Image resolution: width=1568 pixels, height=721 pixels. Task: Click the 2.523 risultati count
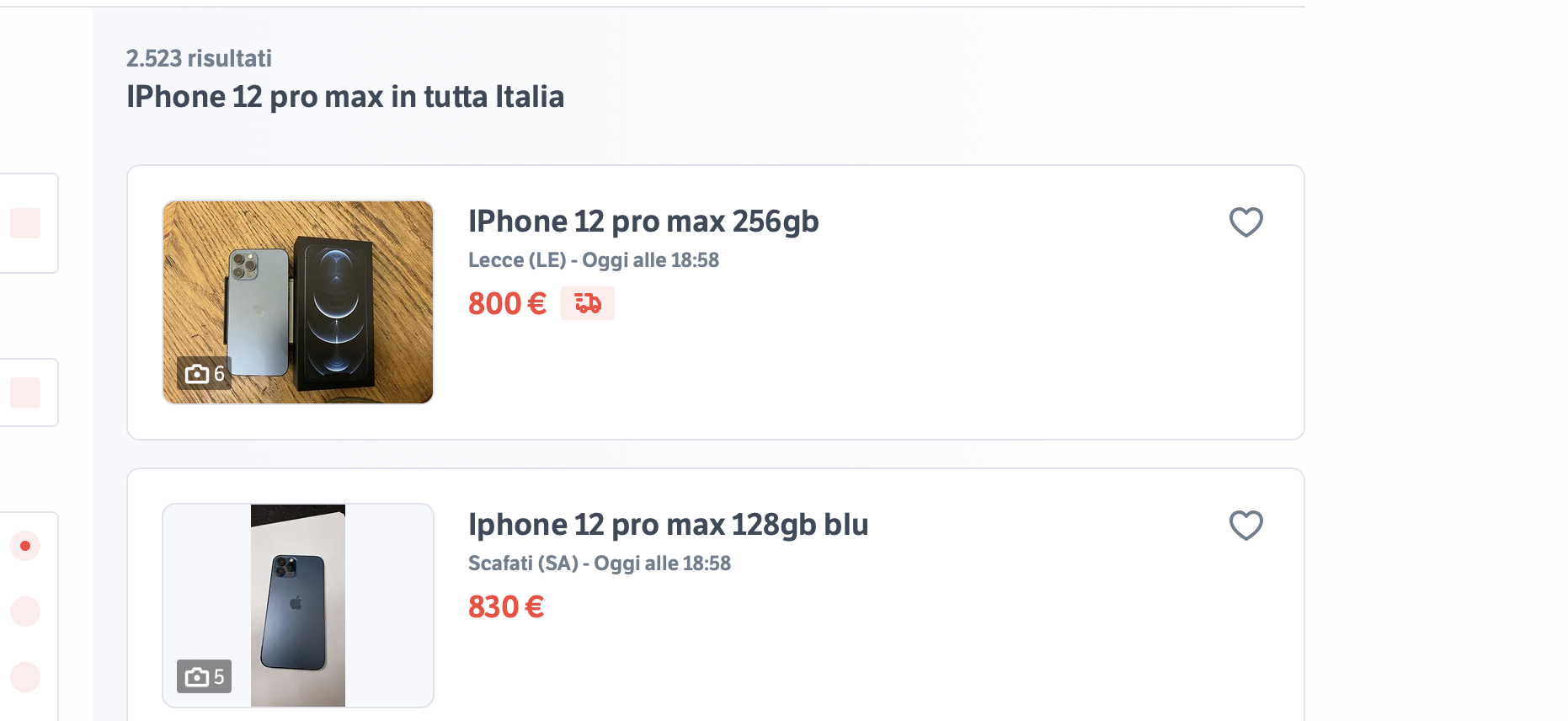(x=199, y=58)
